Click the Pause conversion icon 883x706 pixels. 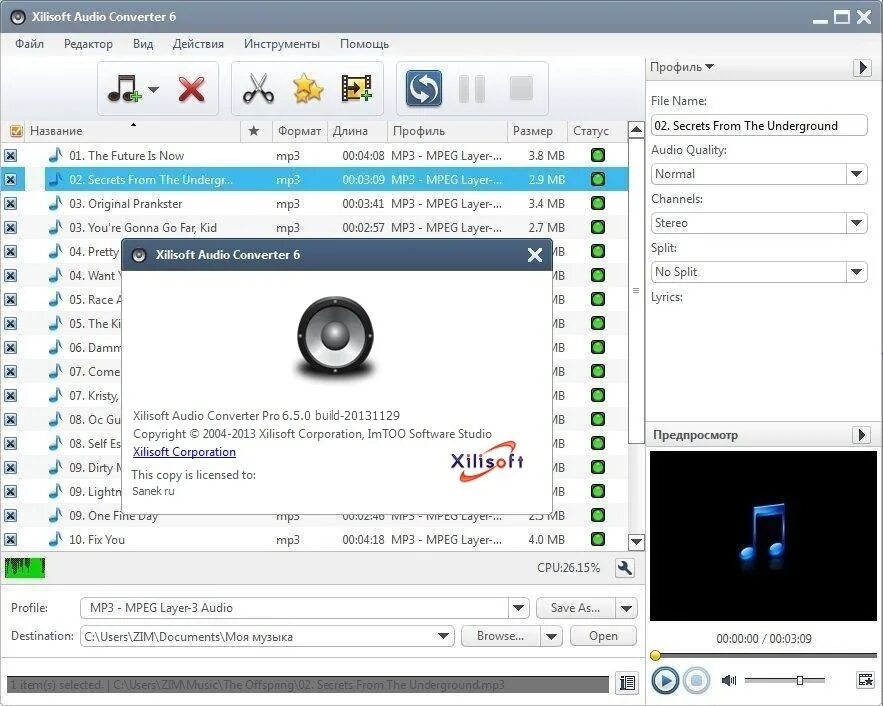pyautogui.click(x=472, y=88)
